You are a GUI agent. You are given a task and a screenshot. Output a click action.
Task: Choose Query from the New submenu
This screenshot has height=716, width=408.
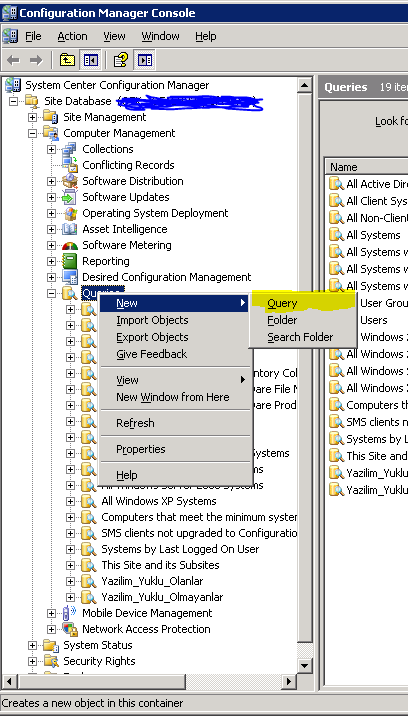pos(303,303)
